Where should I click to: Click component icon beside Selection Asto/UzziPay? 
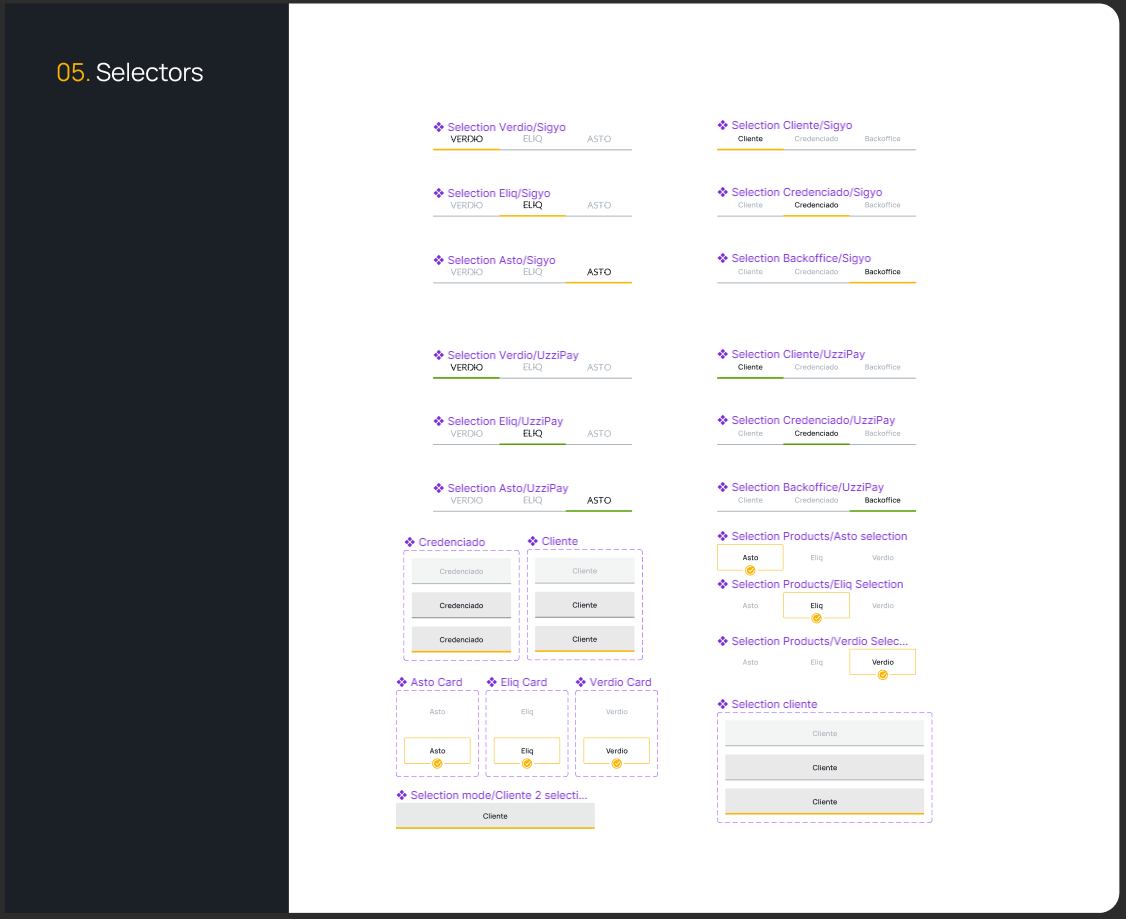coord(439,488)
